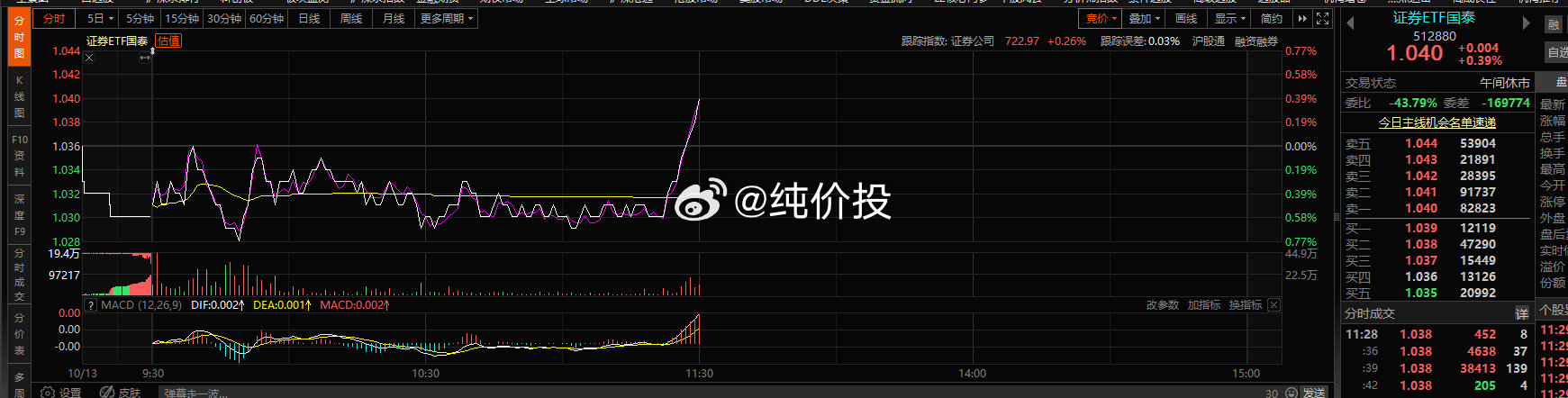
Task: Click the fullscreen chart icon
Action: [1323, 18]
